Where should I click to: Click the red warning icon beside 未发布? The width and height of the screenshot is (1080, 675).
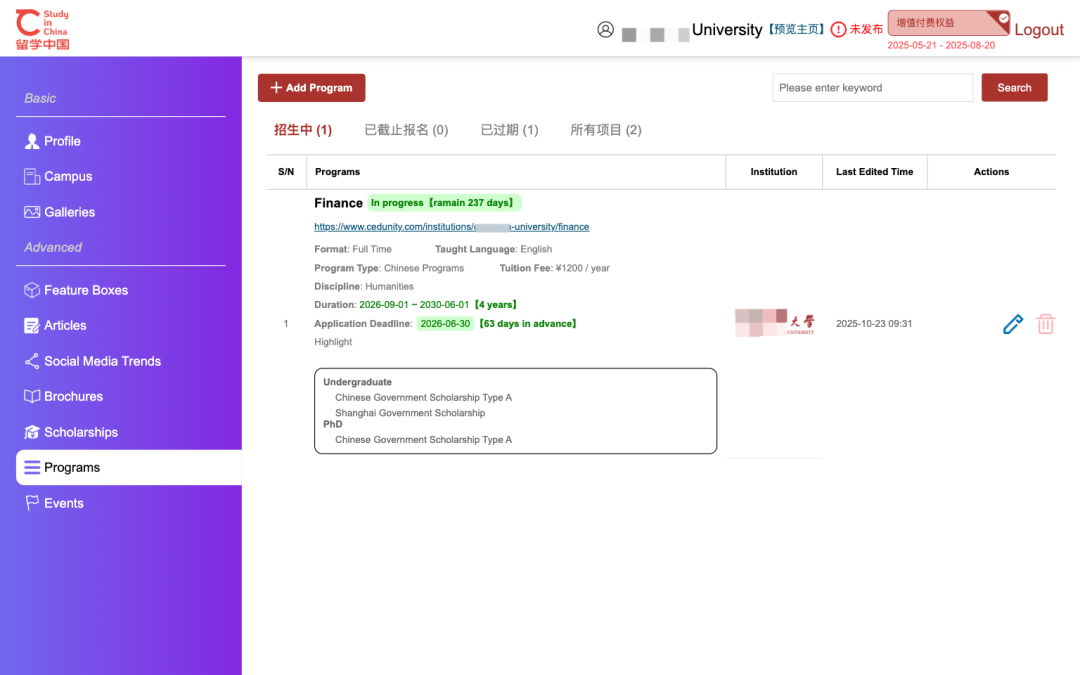(x=838, y=30)
